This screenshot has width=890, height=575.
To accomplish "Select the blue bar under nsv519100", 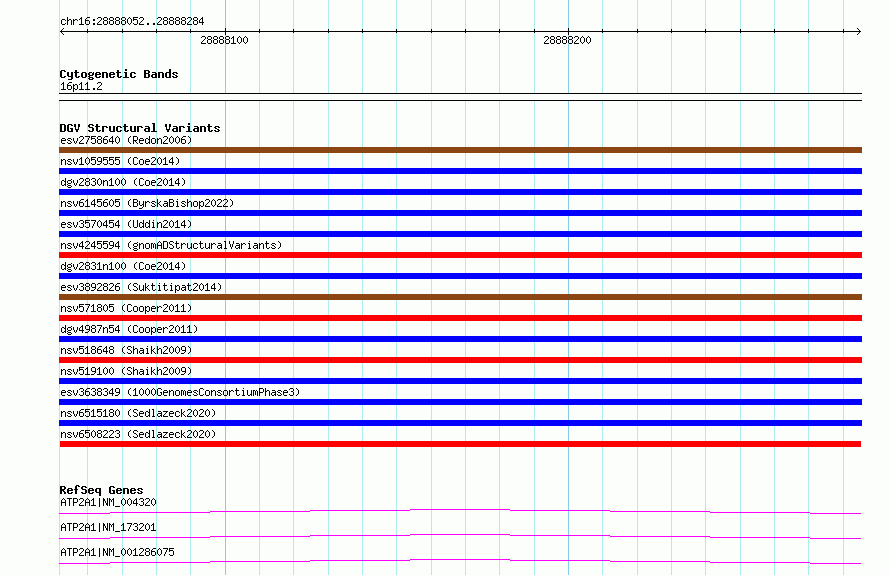I will 460,381.
